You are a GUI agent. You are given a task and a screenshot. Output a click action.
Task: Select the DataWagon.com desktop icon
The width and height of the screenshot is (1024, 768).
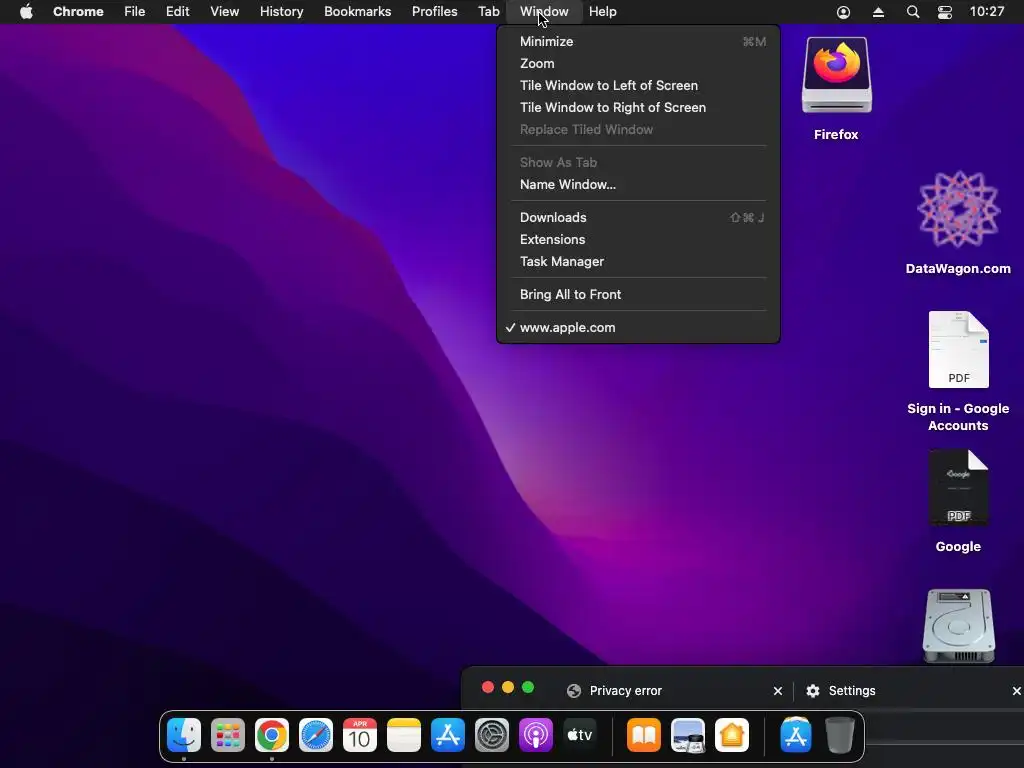958,210
